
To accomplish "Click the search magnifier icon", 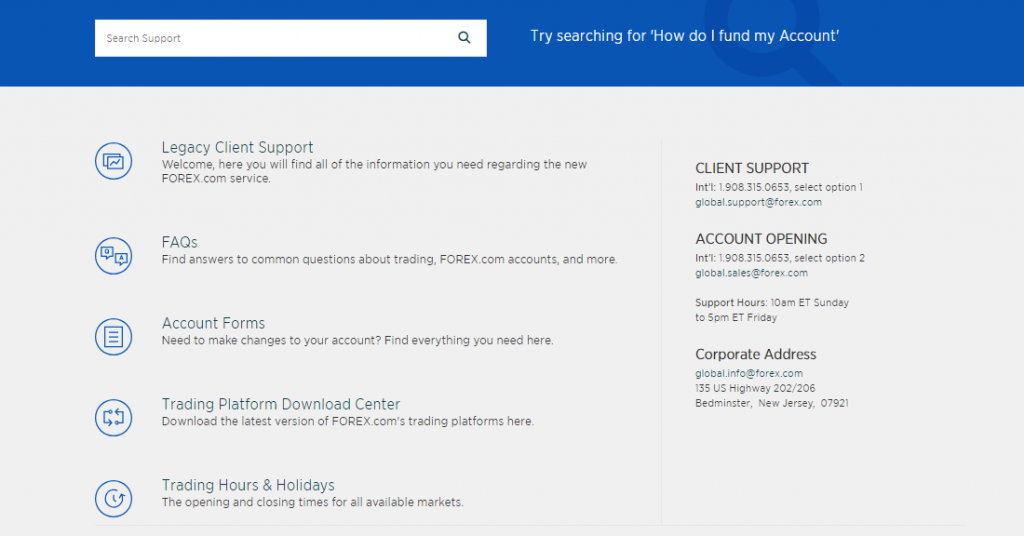I will (x=464, y=38).
